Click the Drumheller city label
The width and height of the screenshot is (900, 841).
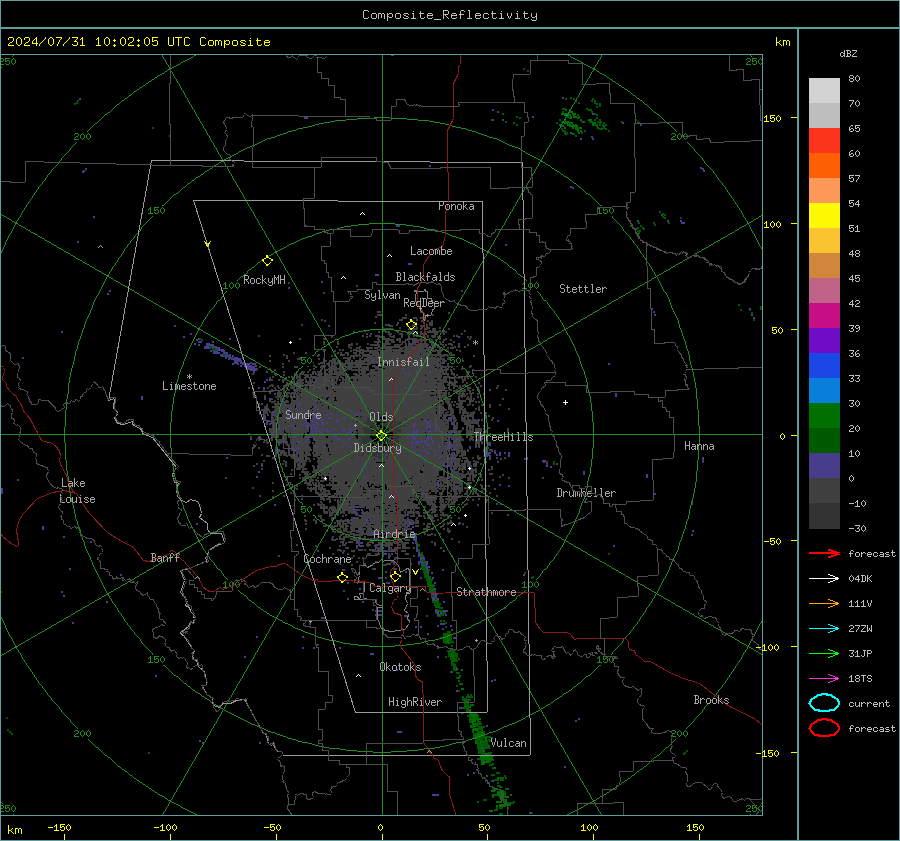(x=586, y=493)
